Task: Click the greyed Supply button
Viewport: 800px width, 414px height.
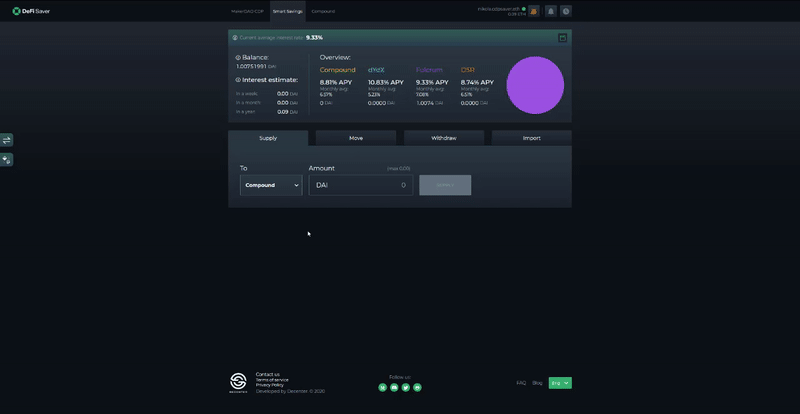Action: 445,185
